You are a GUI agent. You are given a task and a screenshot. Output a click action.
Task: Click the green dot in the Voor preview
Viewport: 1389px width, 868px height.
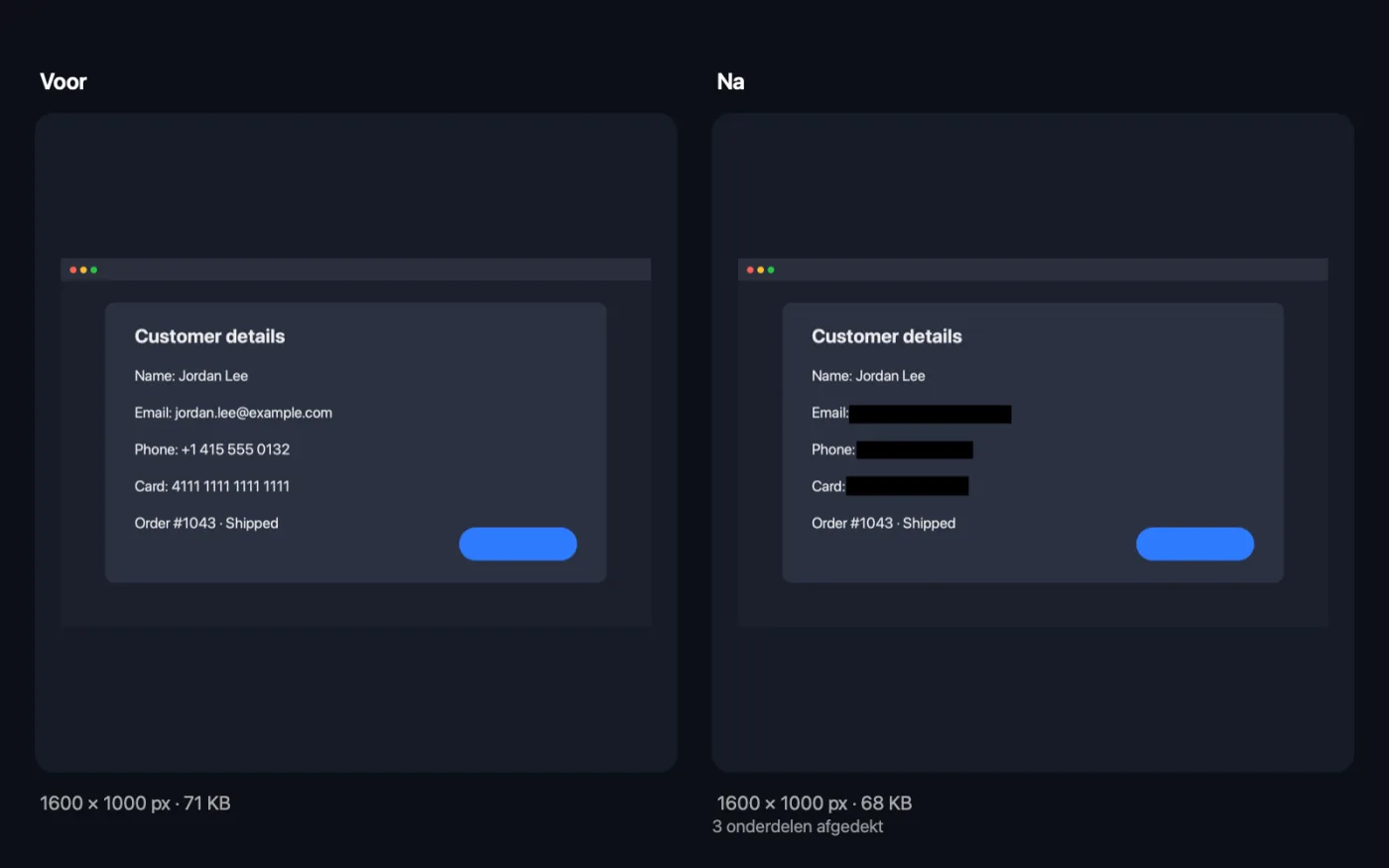click(x=94, y=270)
